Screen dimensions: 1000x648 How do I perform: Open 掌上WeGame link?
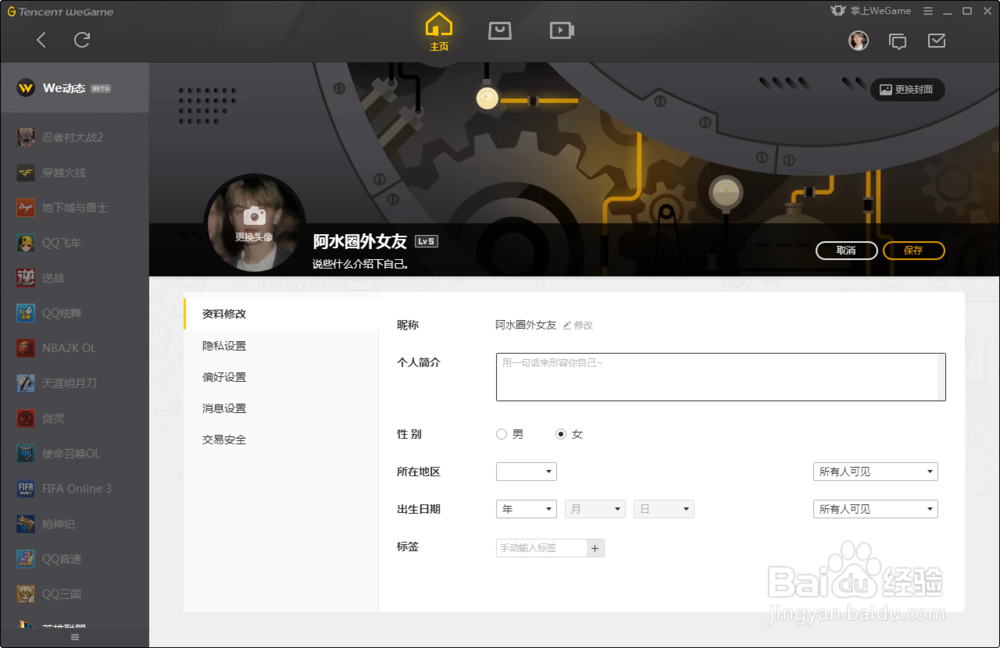click(871, 11)
